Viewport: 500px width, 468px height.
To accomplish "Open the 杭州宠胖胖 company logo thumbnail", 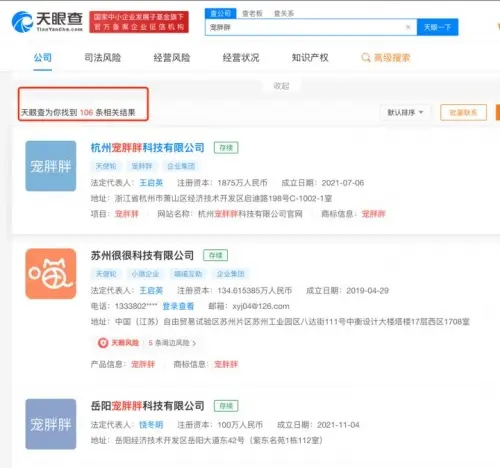I will [51, 166].
